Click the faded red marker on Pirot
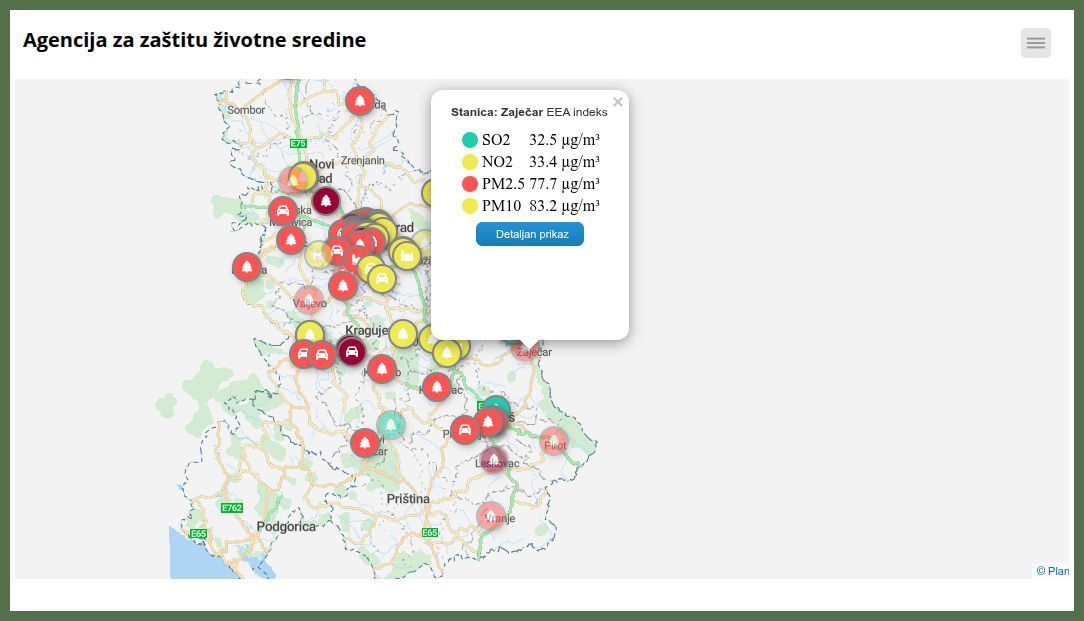 [x=554, y=441]
